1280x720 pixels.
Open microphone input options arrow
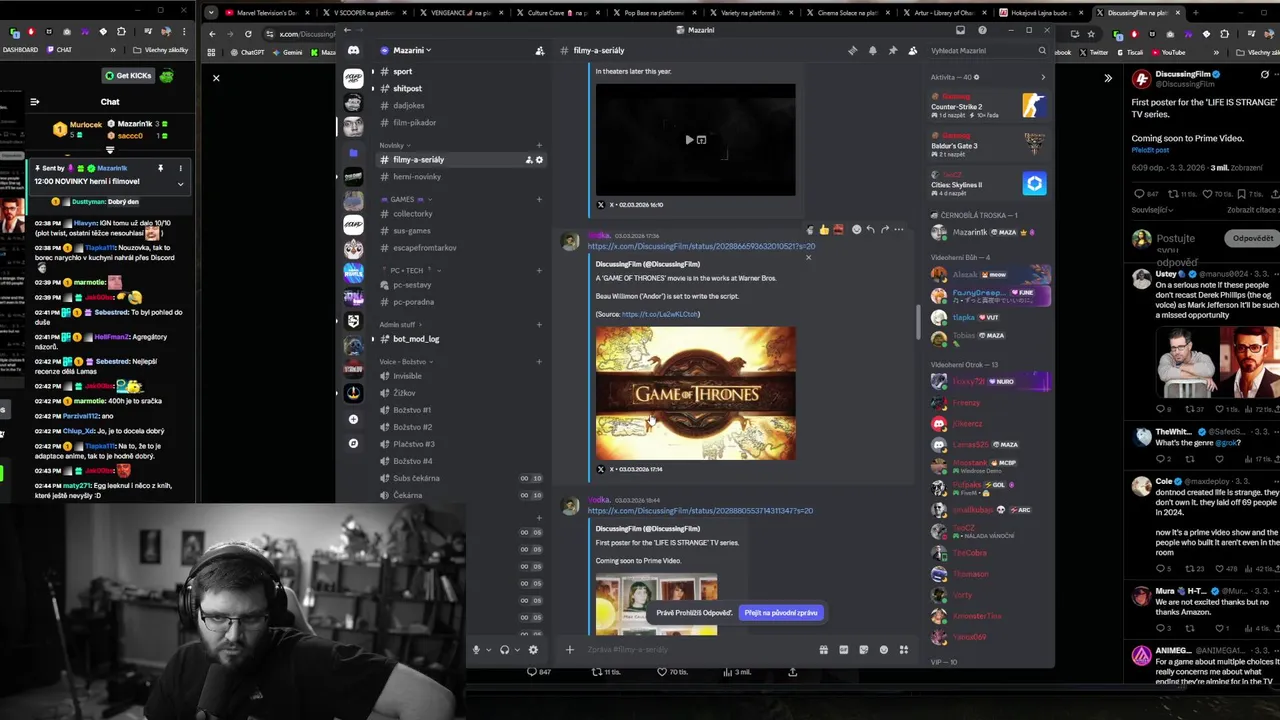[488, 650]
